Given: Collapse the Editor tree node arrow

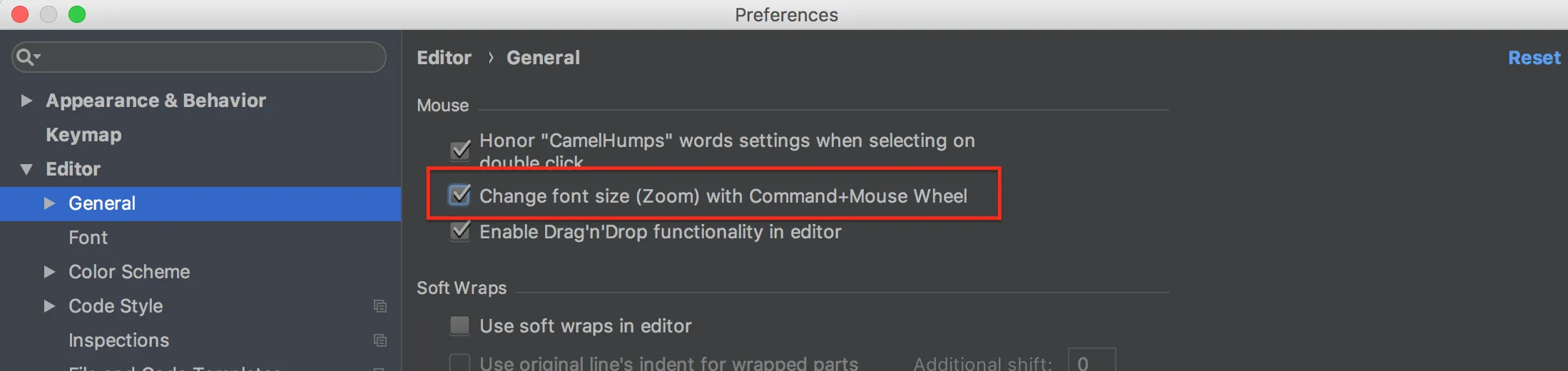Looking at the screenshot, I should 26,169.
